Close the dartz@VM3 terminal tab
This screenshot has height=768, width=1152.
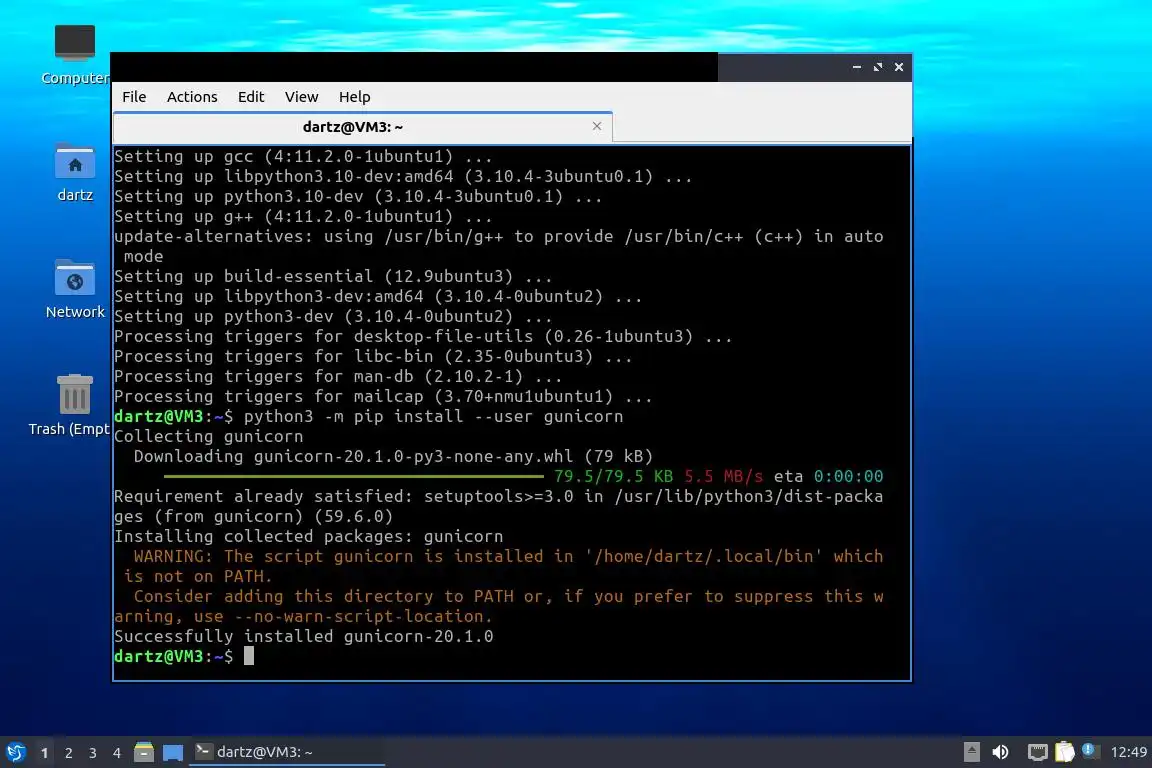[x=597, y=126]
